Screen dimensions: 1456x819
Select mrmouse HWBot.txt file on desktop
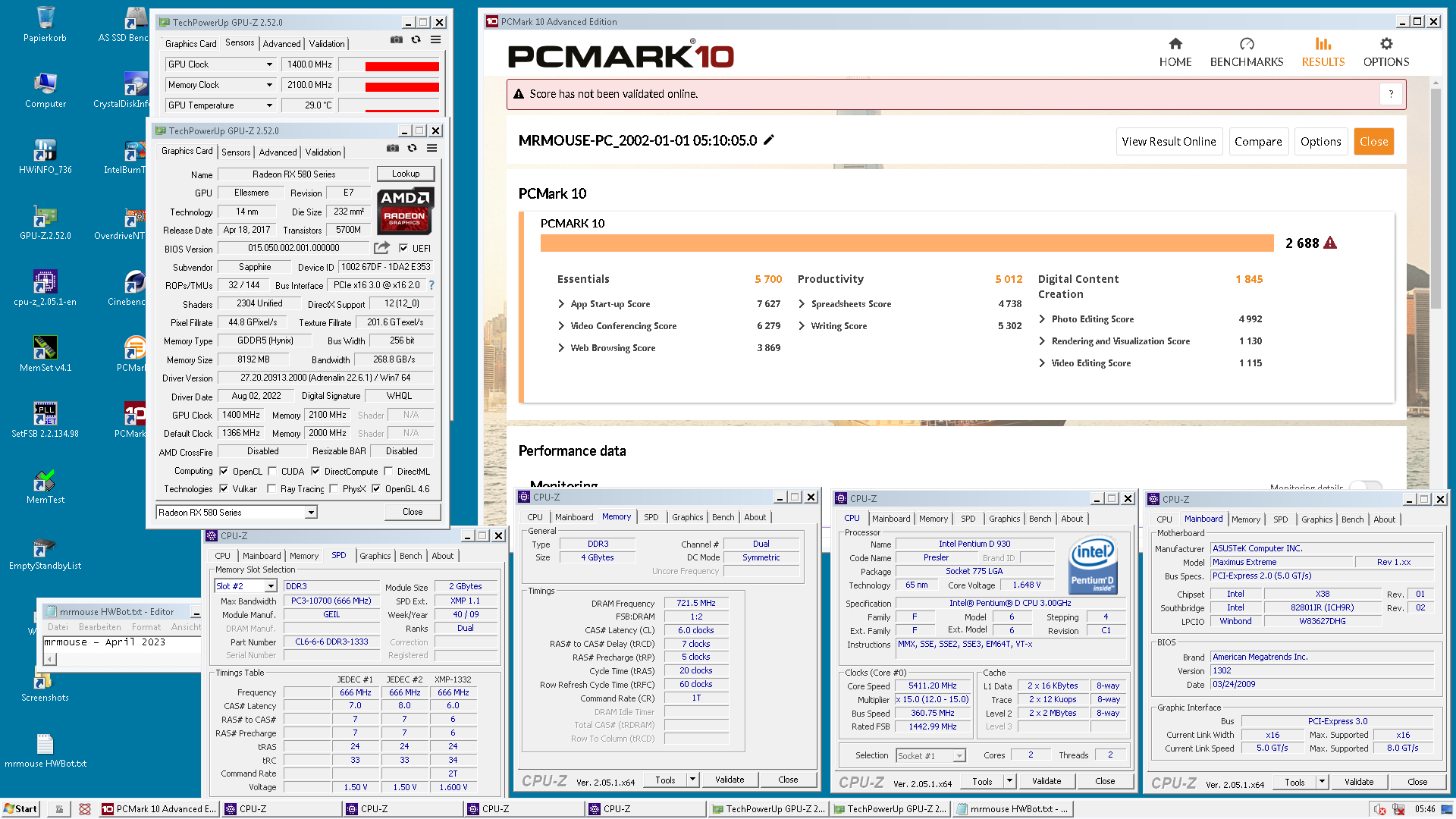(45, 749)
